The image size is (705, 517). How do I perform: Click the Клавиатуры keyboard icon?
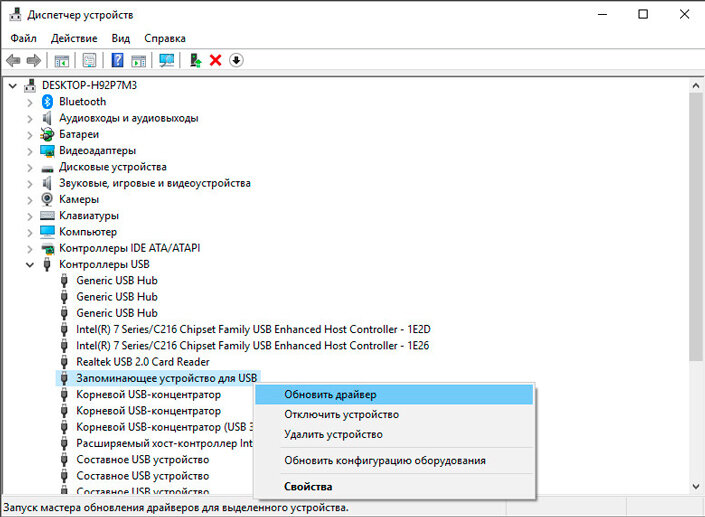tap(47, 215)
